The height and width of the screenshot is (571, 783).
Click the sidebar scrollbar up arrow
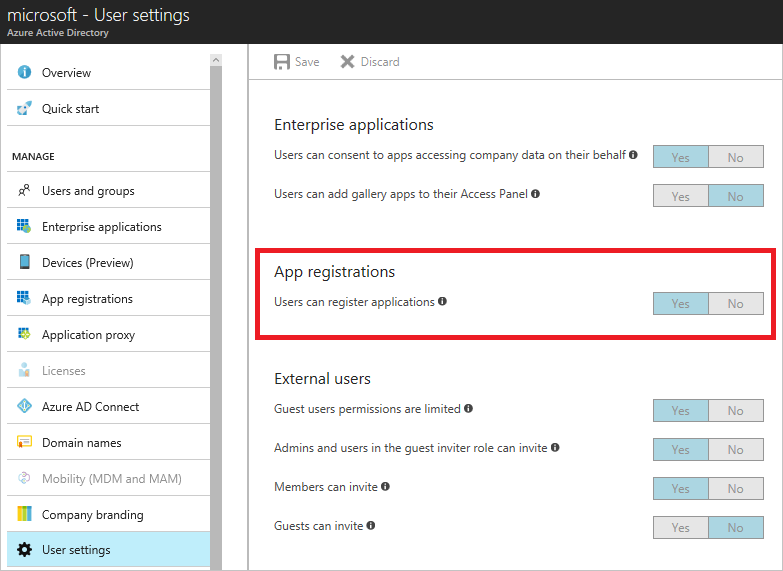[x=216, y=60]
